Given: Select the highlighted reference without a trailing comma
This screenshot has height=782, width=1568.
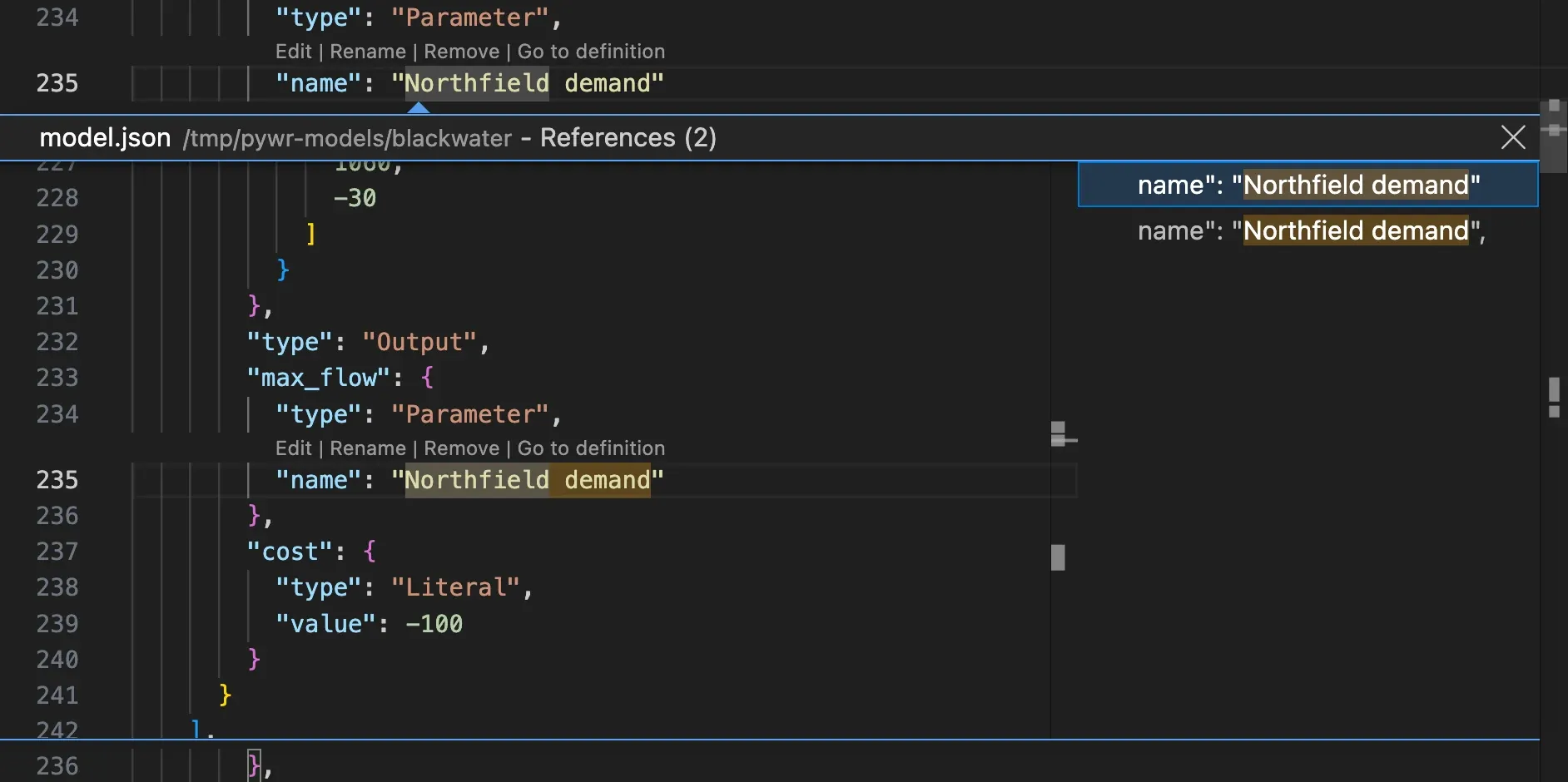Looking at the screenshot, I should coord(1308,185).
